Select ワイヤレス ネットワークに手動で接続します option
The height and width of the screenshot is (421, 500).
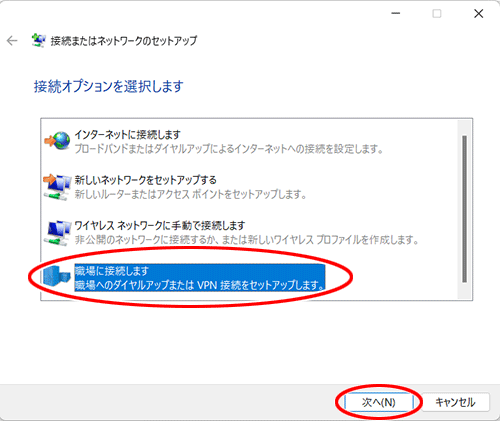tap(160, 226)
